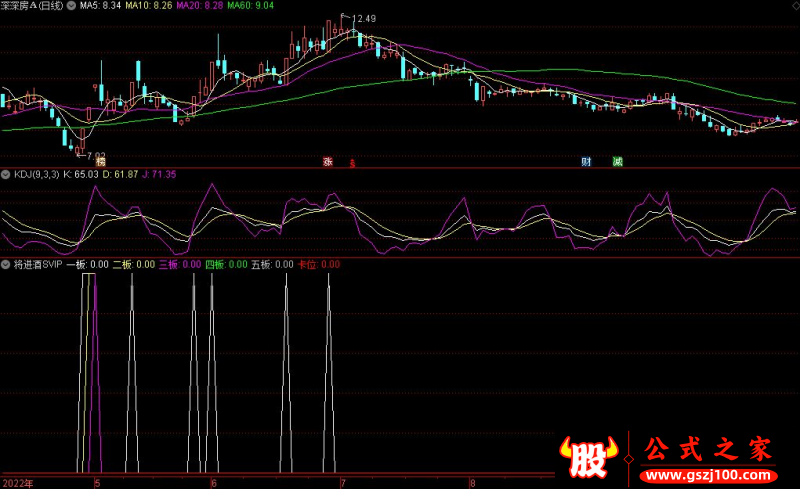Toggle the KDJ indicator panel circle button
The width and height of the screenshot is (800, 489).
coord(7,175)
